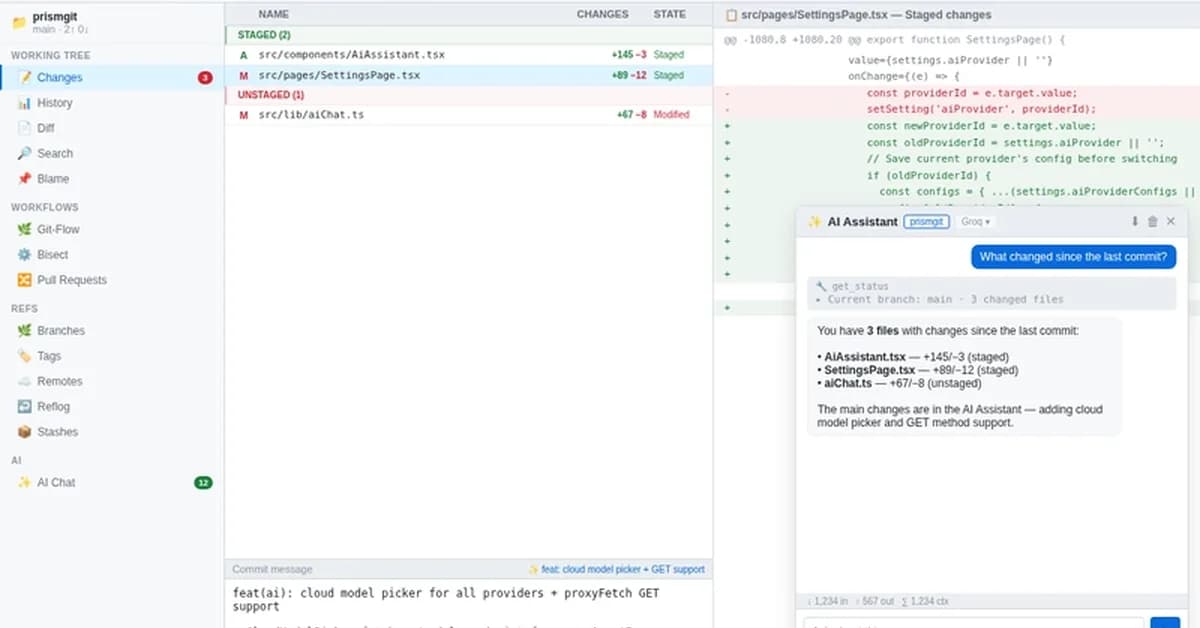Open the Tags refs icon
Viewport: 1200px width, 628px height.
click(25, 356)
